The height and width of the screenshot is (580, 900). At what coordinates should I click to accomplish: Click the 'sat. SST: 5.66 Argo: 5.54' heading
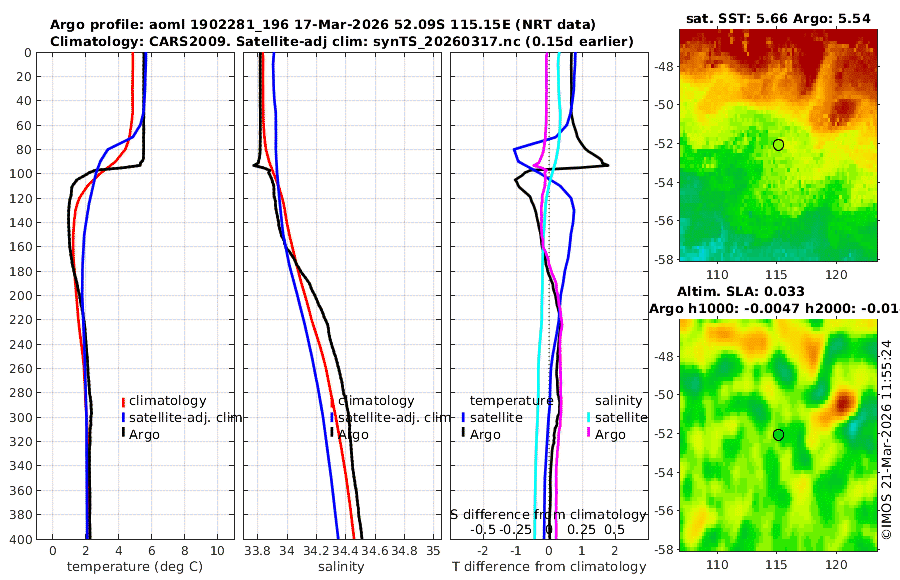click(x=778, y=19)
